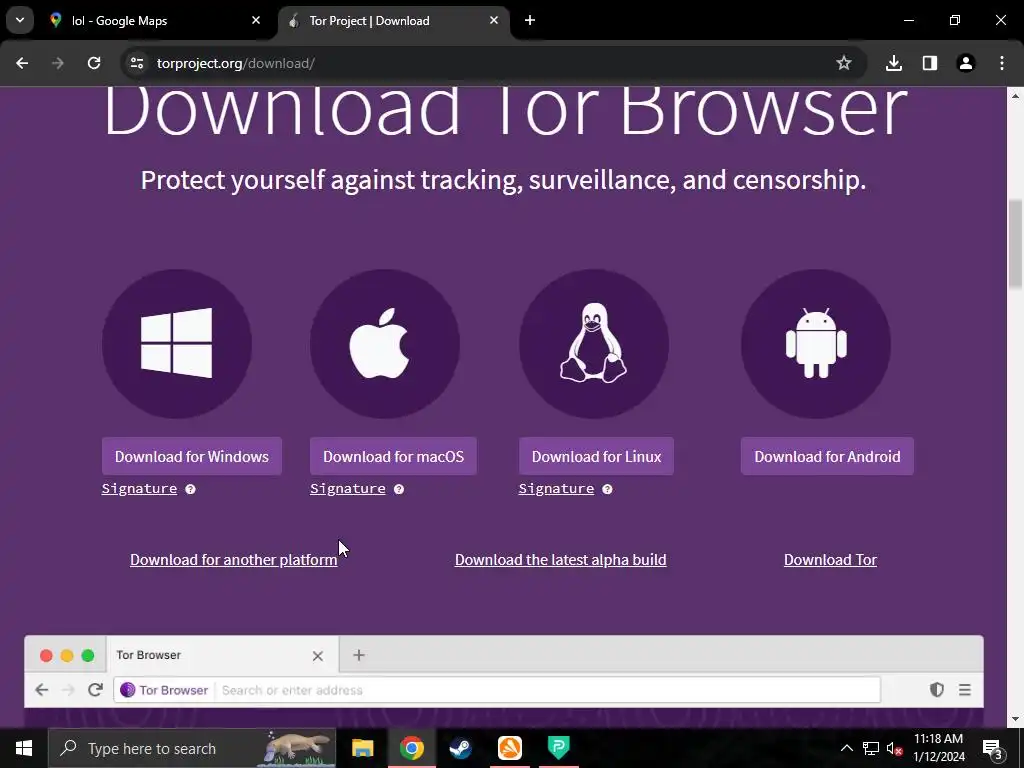
Task: Click the network tray icon
Action: (x=871, y=748)
